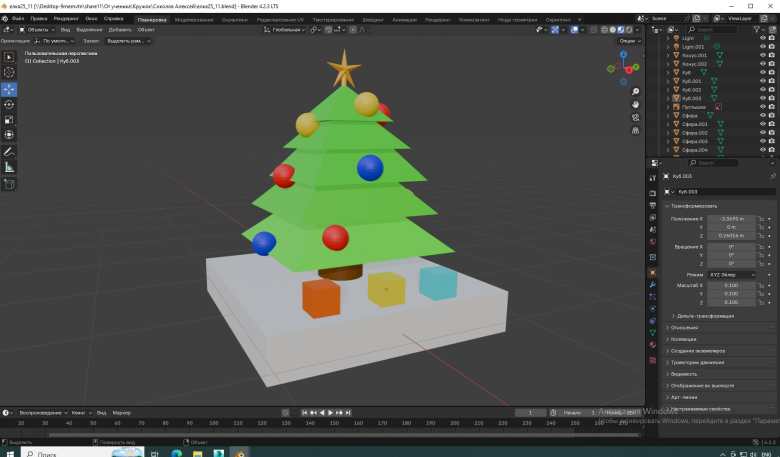780x457 pixels.
Task: Toggle camera view with the camera gizmo icon
Action: (x=637, y=117)
